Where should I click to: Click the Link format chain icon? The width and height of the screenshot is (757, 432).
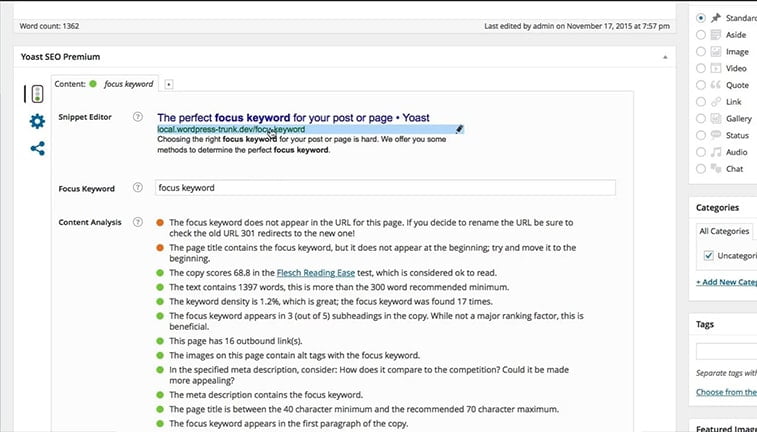click(715, 102)
